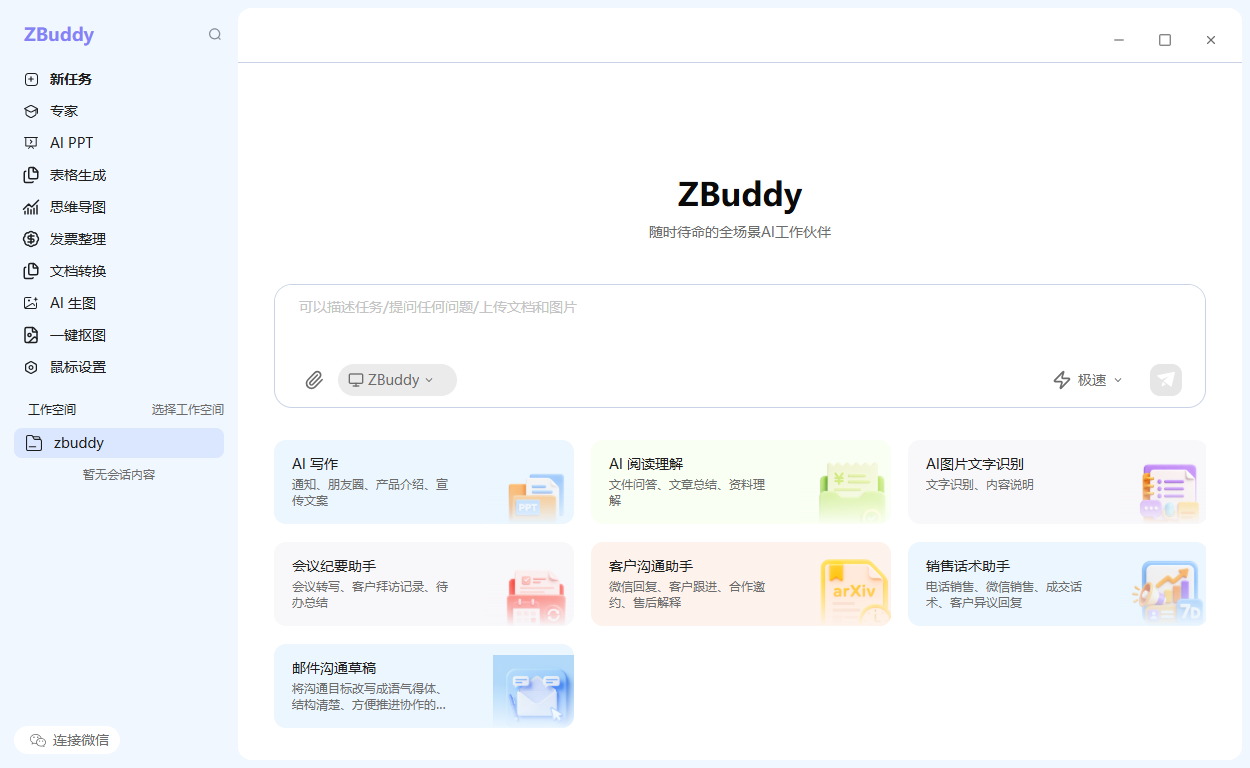
Task: Open the 销售话术助手 card title
Action: coord(968,566)
